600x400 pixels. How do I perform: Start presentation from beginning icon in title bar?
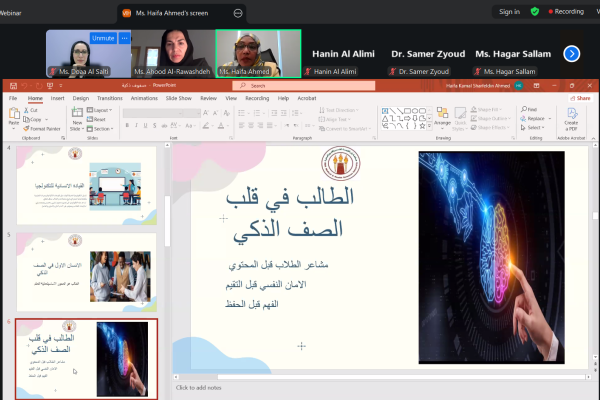click(x=50, y=86)
